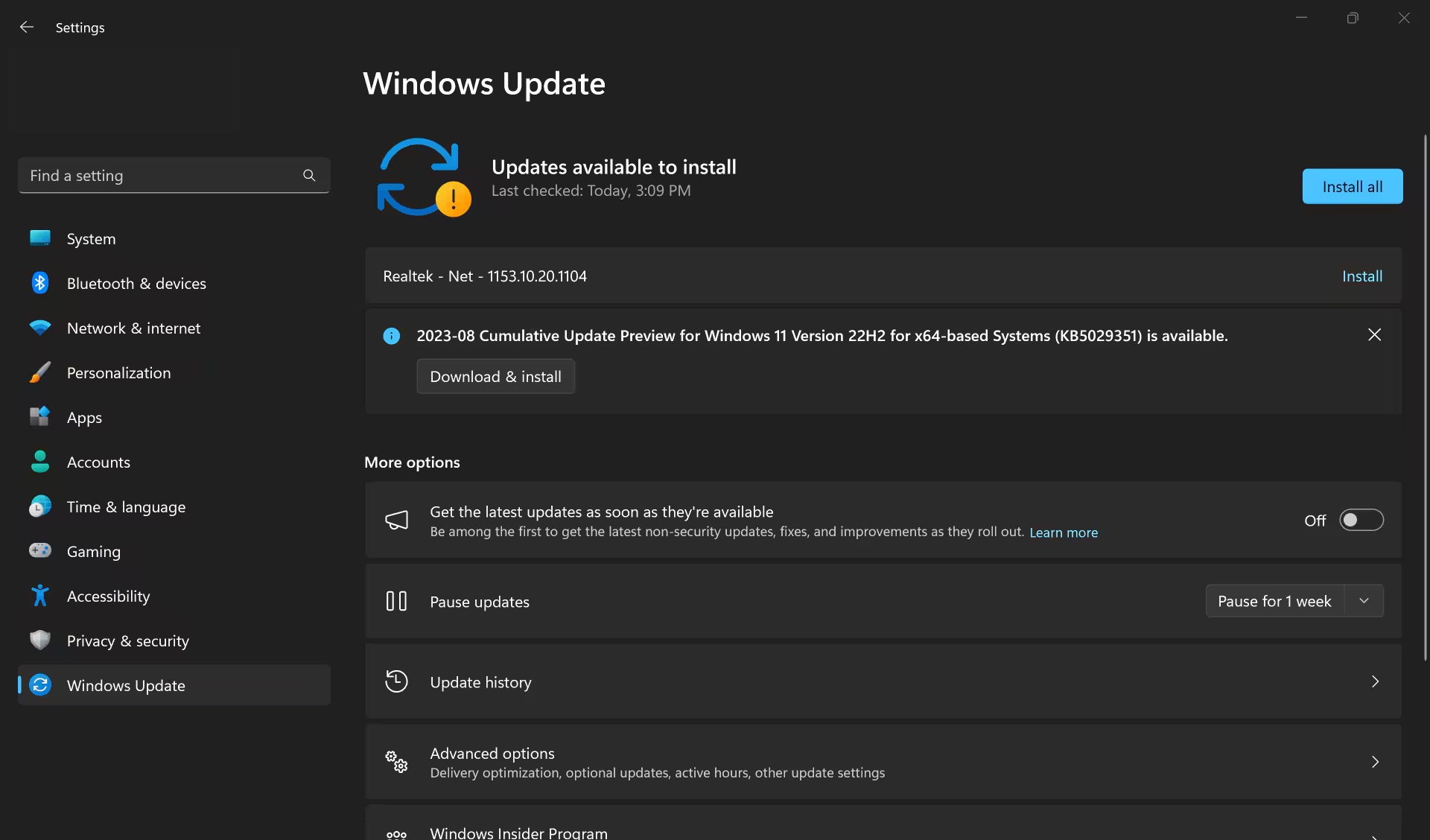
Task: Click the Gaming controller icon
Action: pyautogui.click(x=40, y=550)
